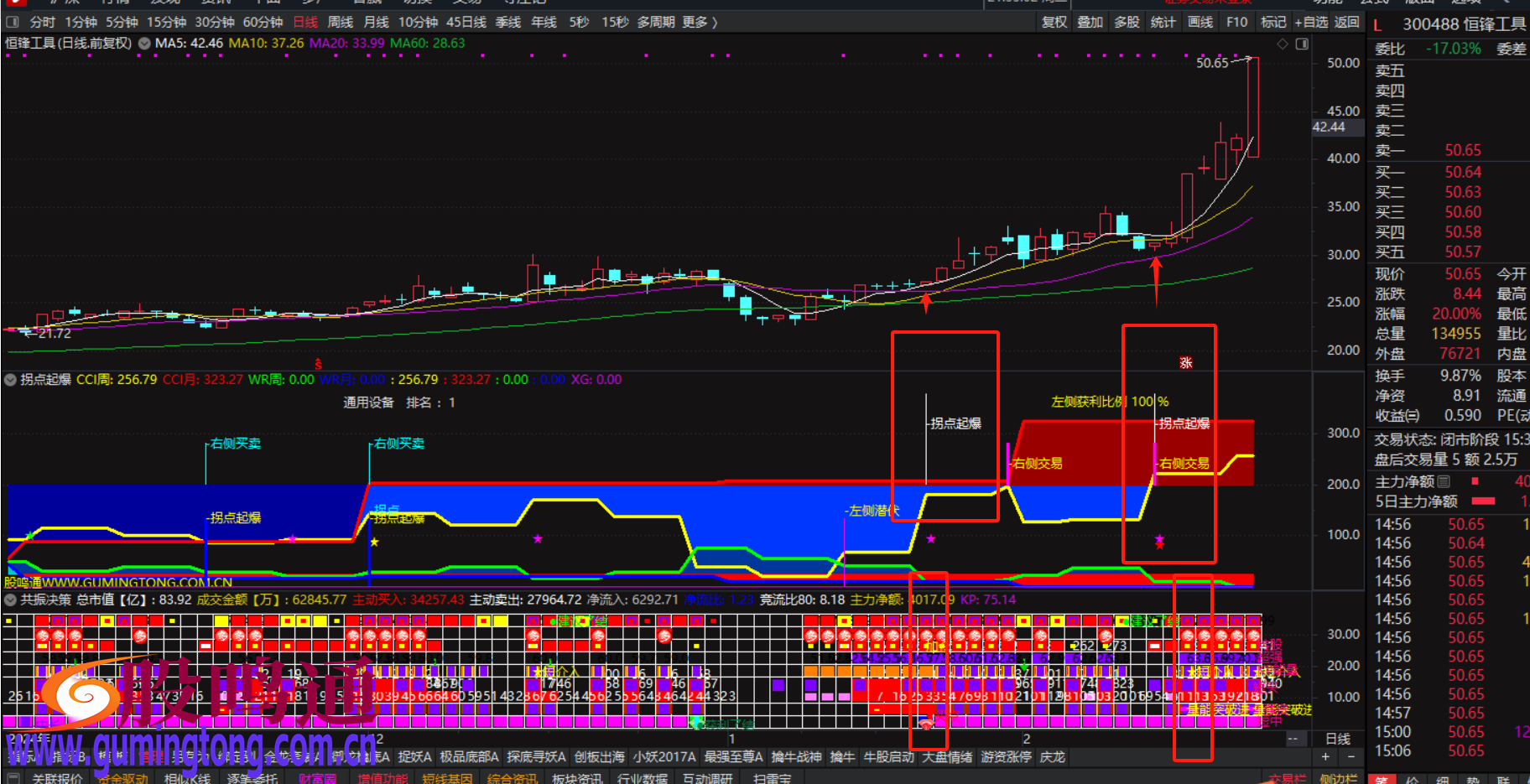Open the F10 company info
This screenshot has width=1530, height=784.
coord(1236,22)
